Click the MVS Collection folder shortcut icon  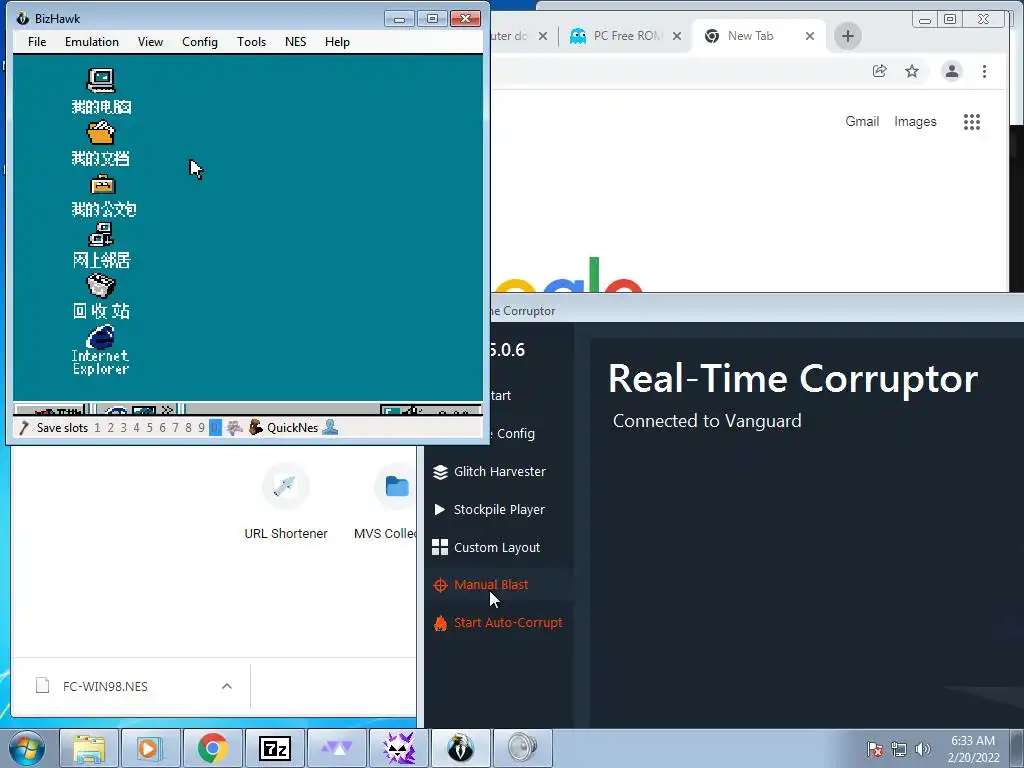coord(396,487)
